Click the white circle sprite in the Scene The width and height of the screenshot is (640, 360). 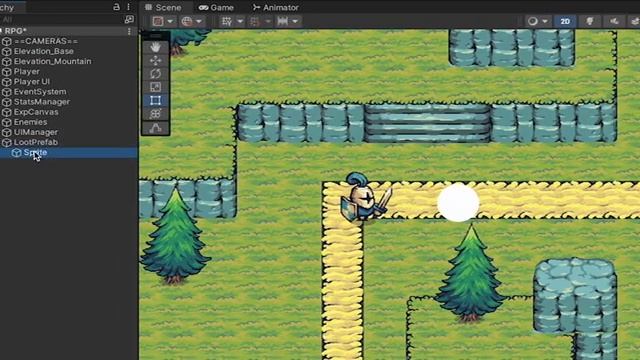(x=458, y=203)
